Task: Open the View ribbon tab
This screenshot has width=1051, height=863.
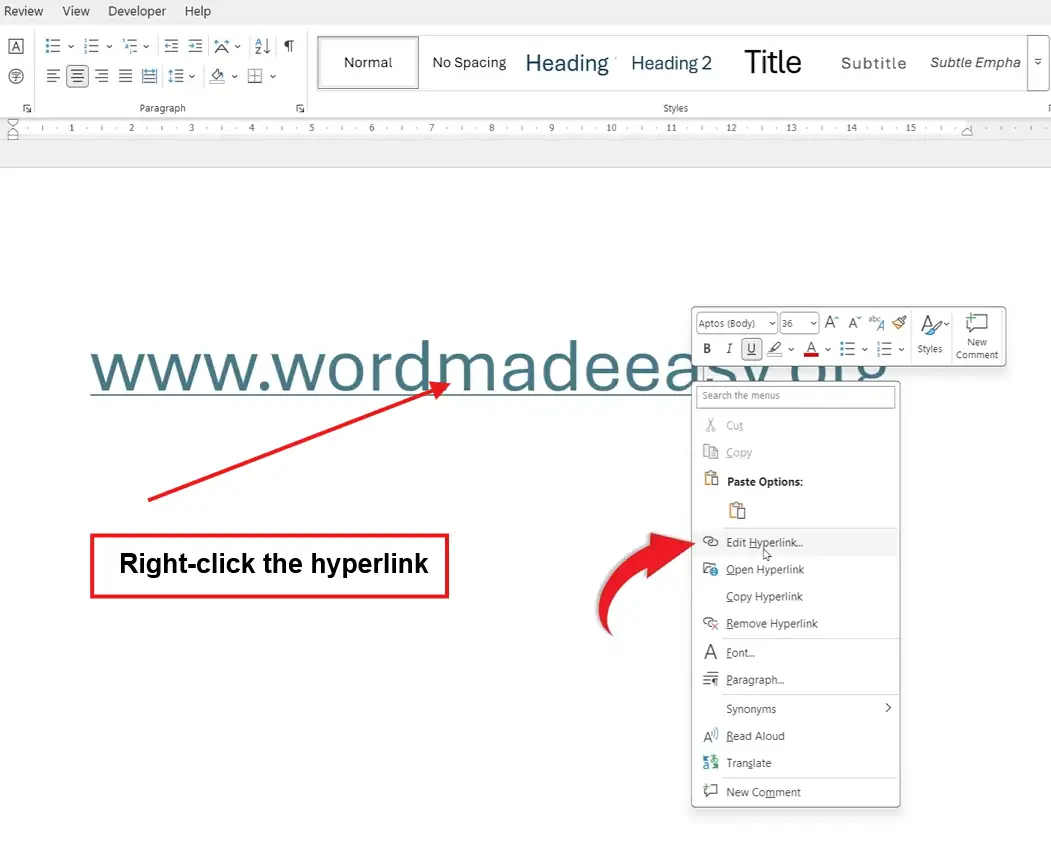Action: pos(76,11)
